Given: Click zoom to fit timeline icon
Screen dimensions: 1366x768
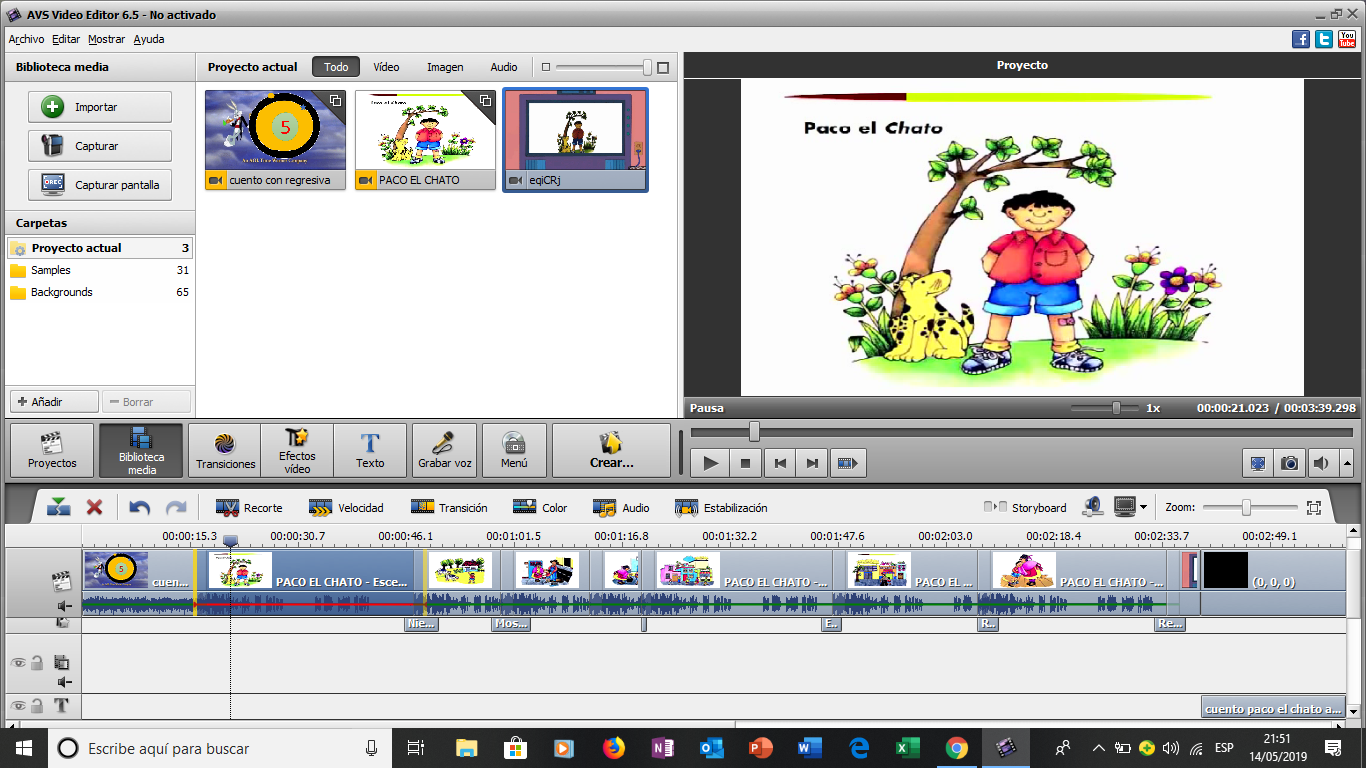Looking at the screenshot, I should click(x=1314, y=507).
